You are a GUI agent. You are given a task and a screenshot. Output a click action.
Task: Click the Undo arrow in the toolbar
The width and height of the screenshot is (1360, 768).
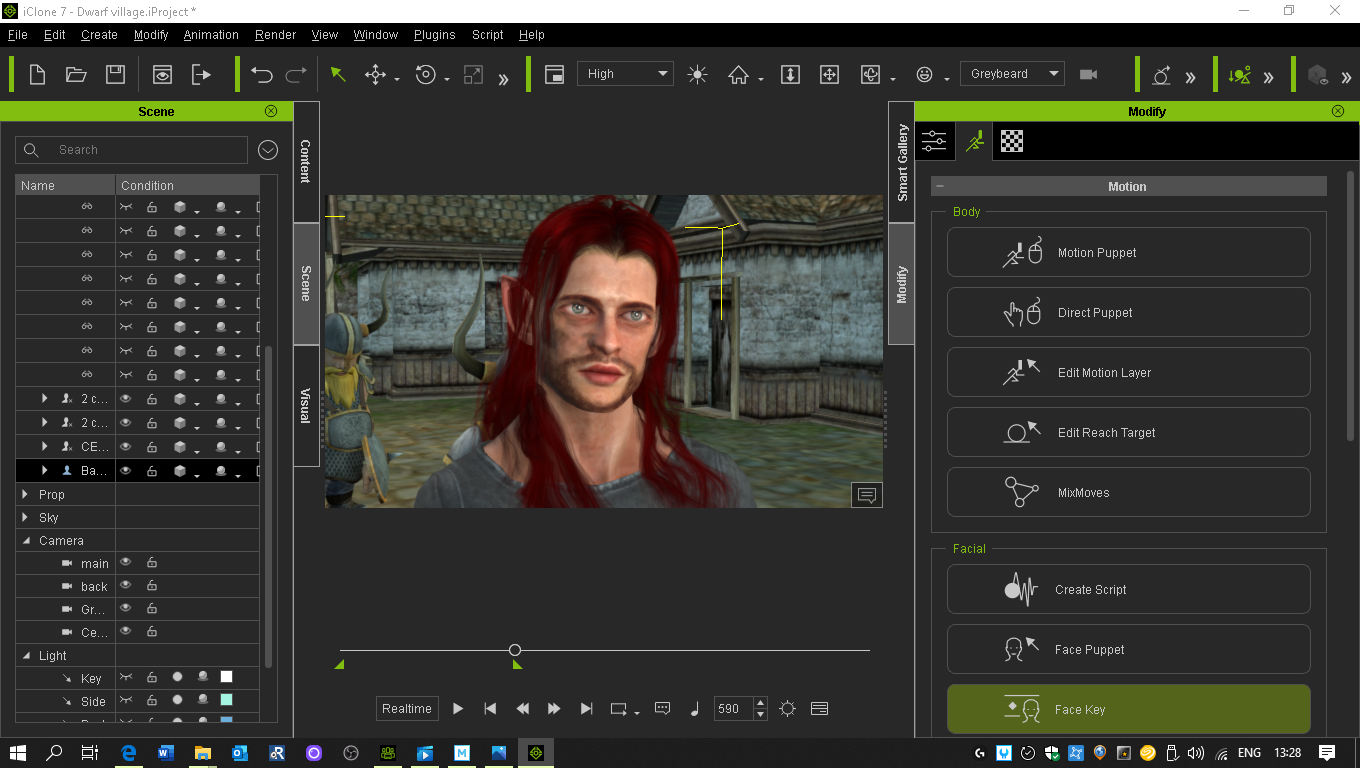click(x=262, y=74)
